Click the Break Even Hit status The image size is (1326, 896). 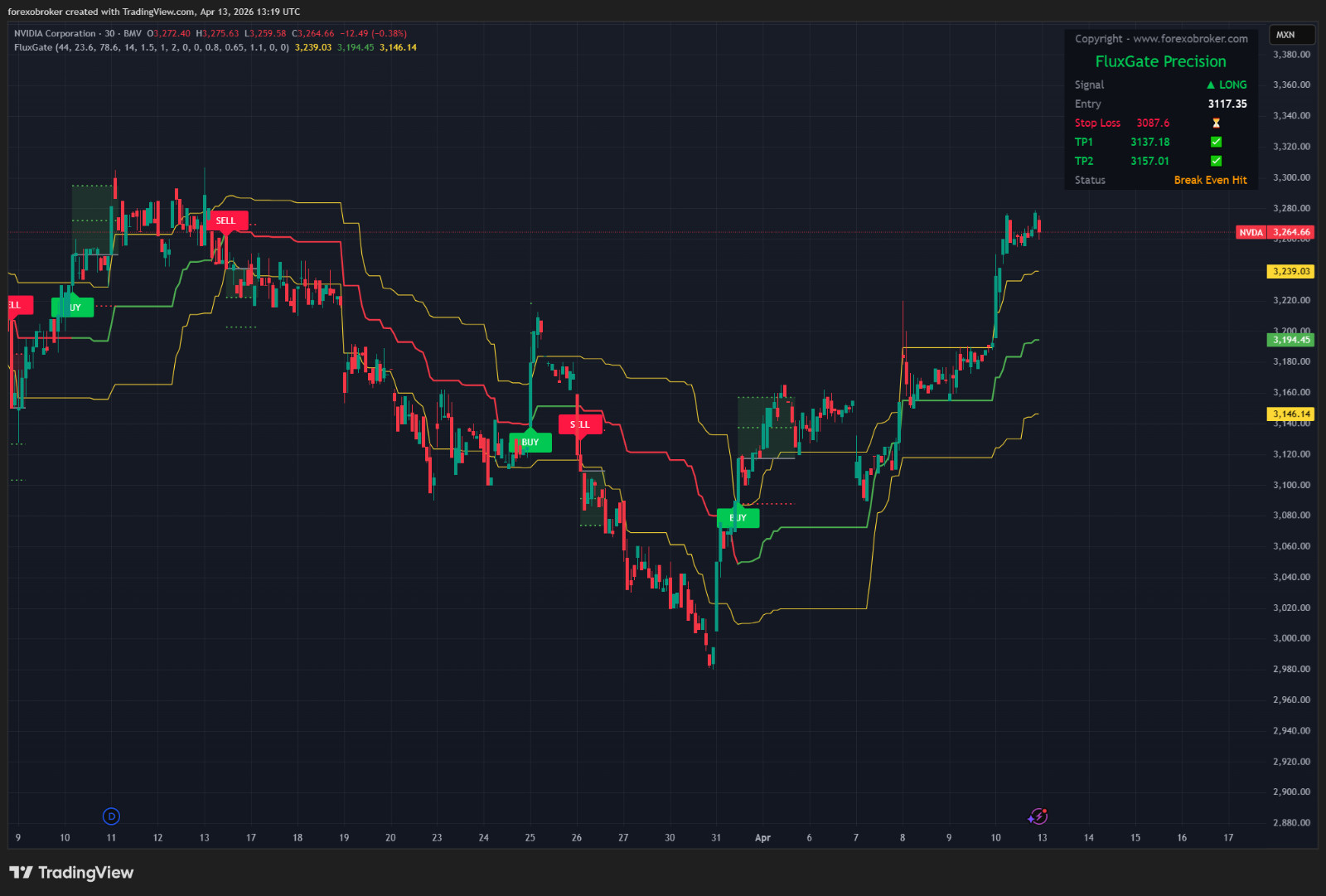1210,180
